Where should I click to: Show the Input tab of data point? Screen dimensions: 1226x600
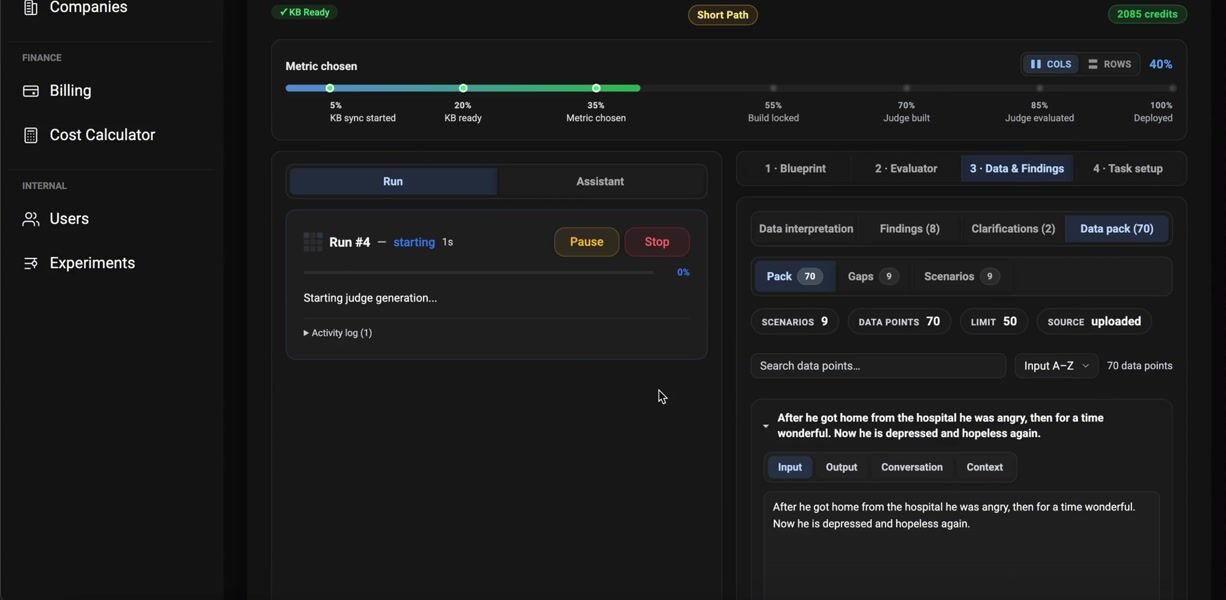[x=790, y=467]
